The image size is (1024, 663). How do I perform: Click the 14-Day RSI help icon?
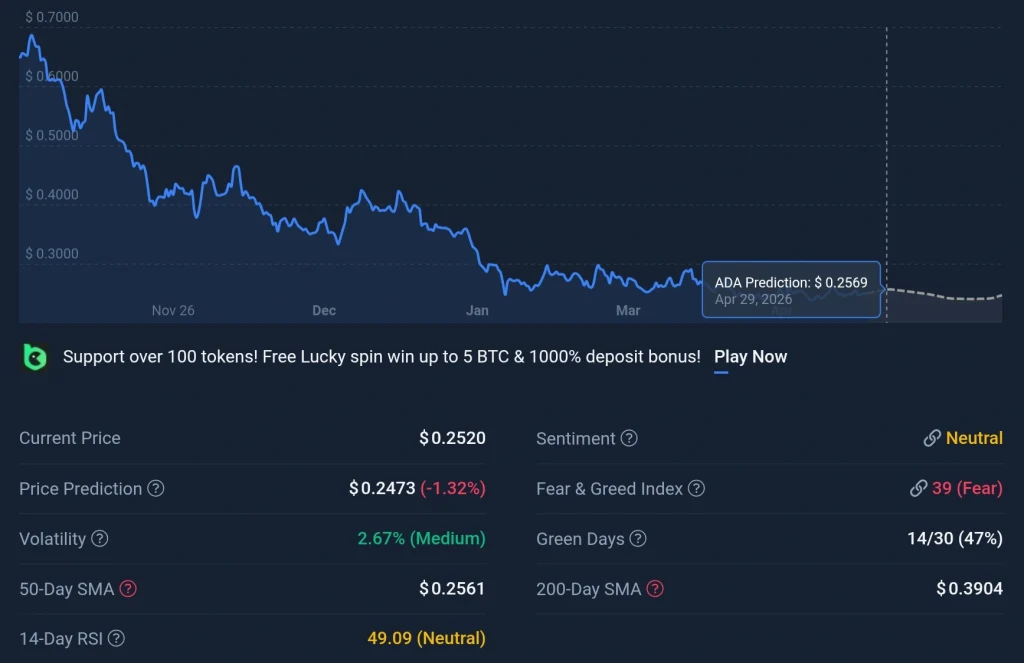click(116, 638)
